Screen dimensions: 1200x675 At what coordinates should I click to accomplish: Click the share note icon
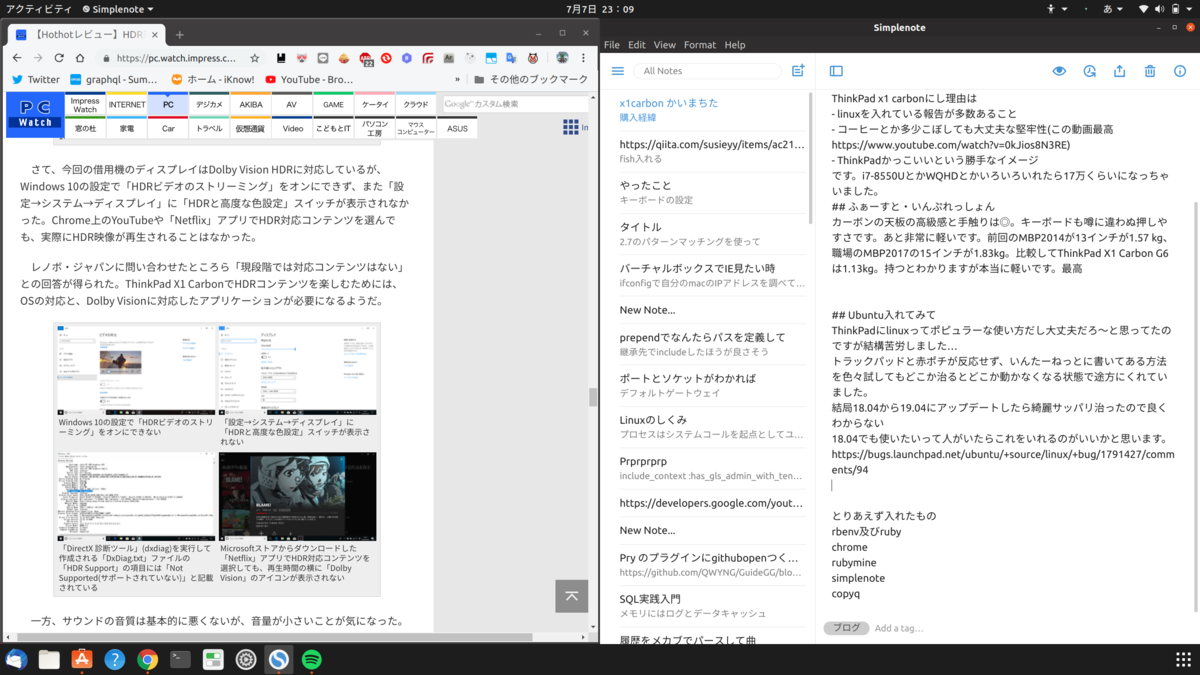pyautogui.click(x=1119, y=71)
